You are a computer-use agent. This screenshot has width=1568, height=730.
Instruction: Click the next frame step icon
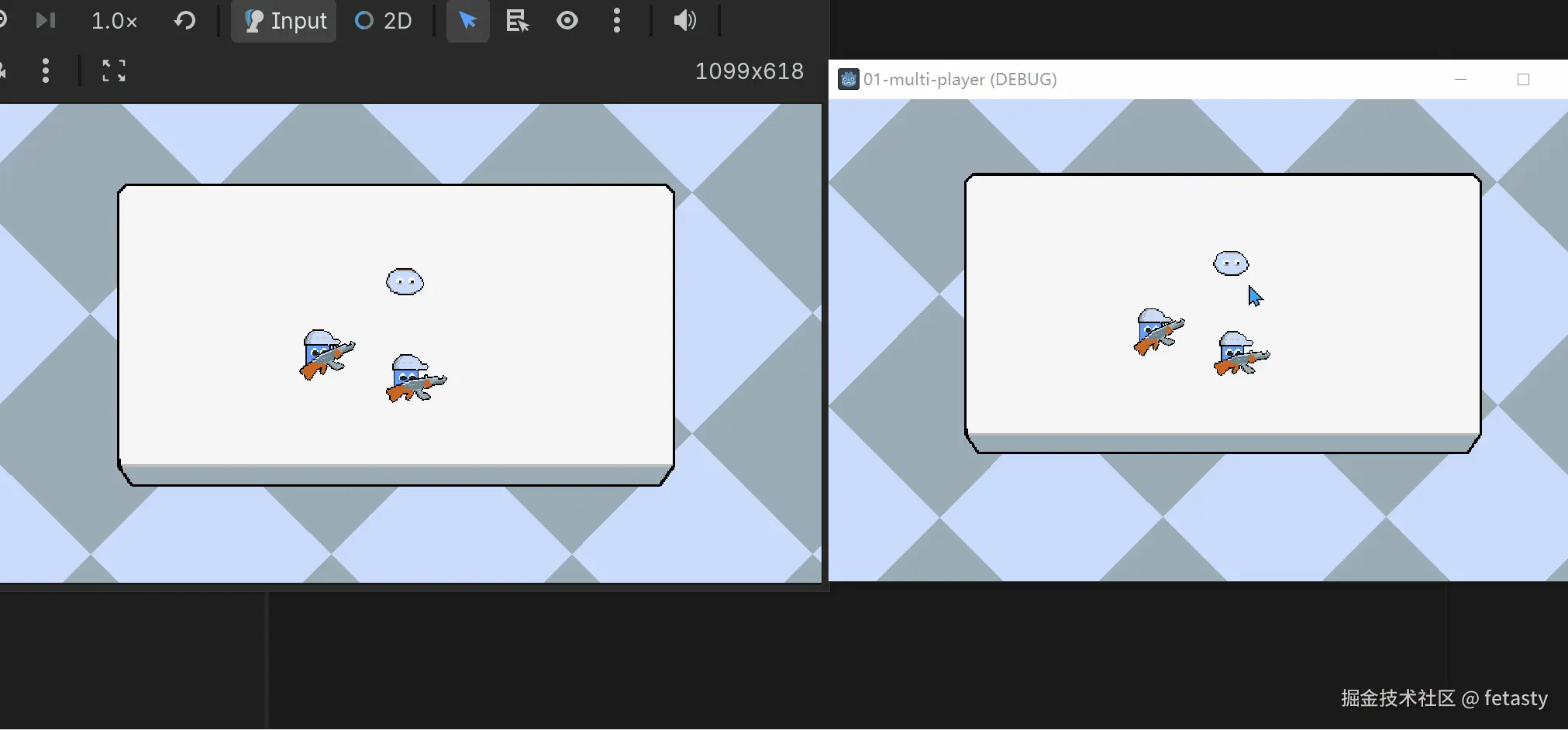(46, 20)
